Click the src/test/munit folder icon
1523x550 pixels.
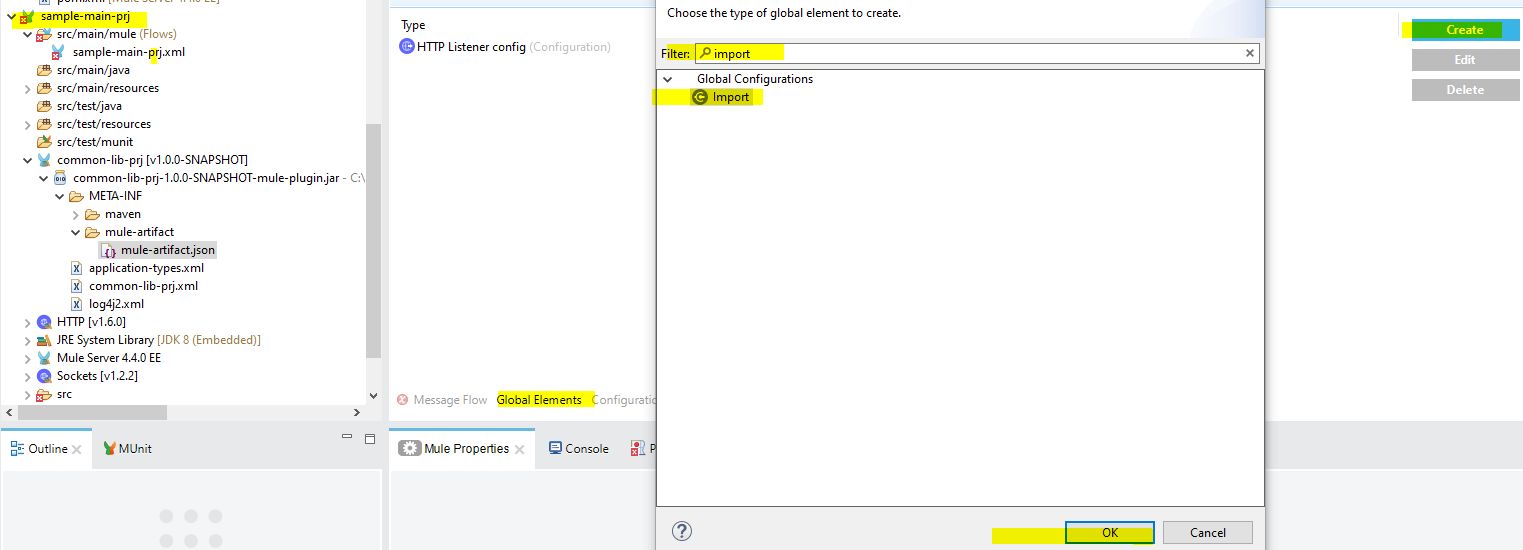(44, 142)
